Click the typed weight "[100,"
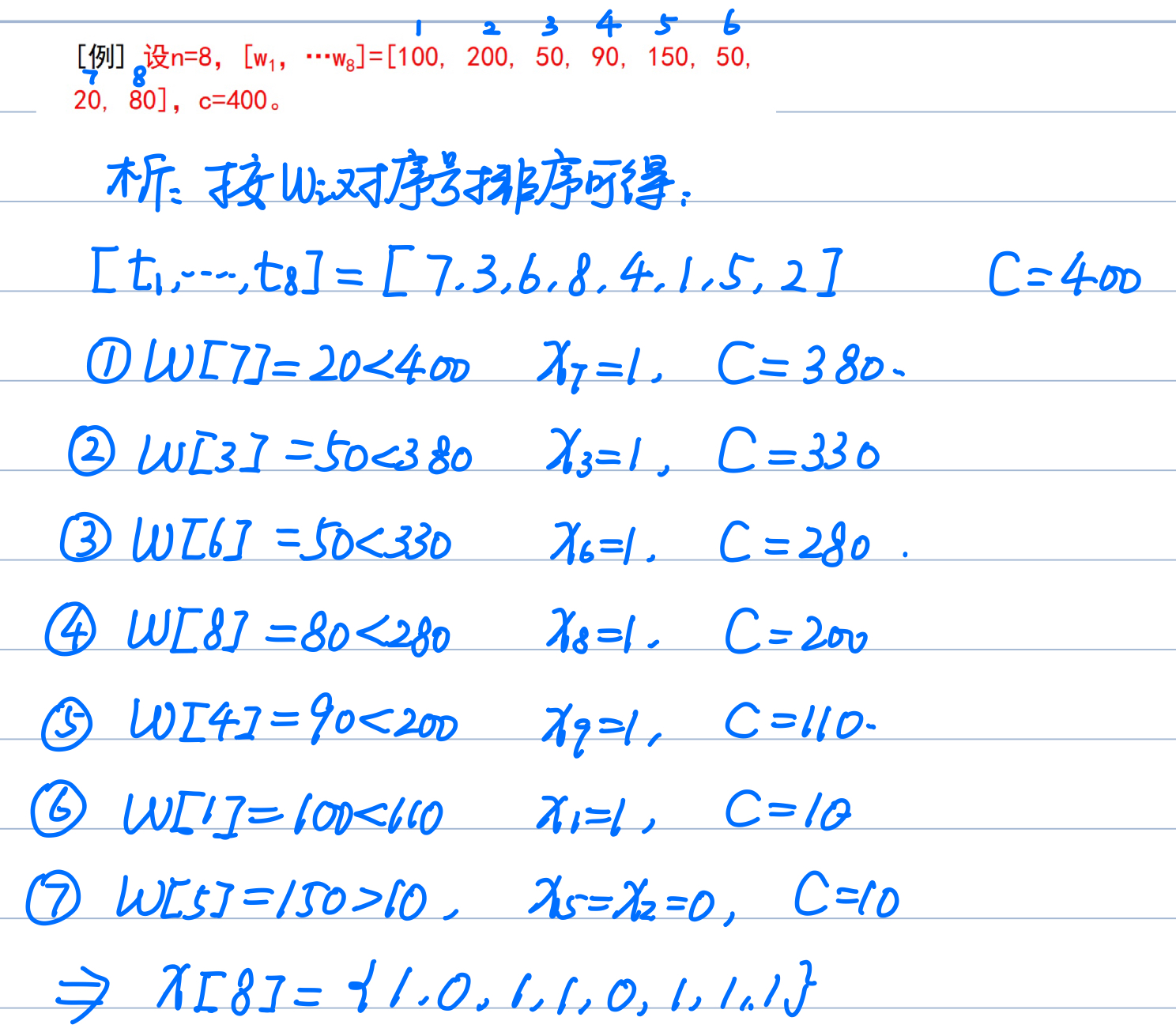The width and height of the screenshot is (1176, 1036). point(416,57)
